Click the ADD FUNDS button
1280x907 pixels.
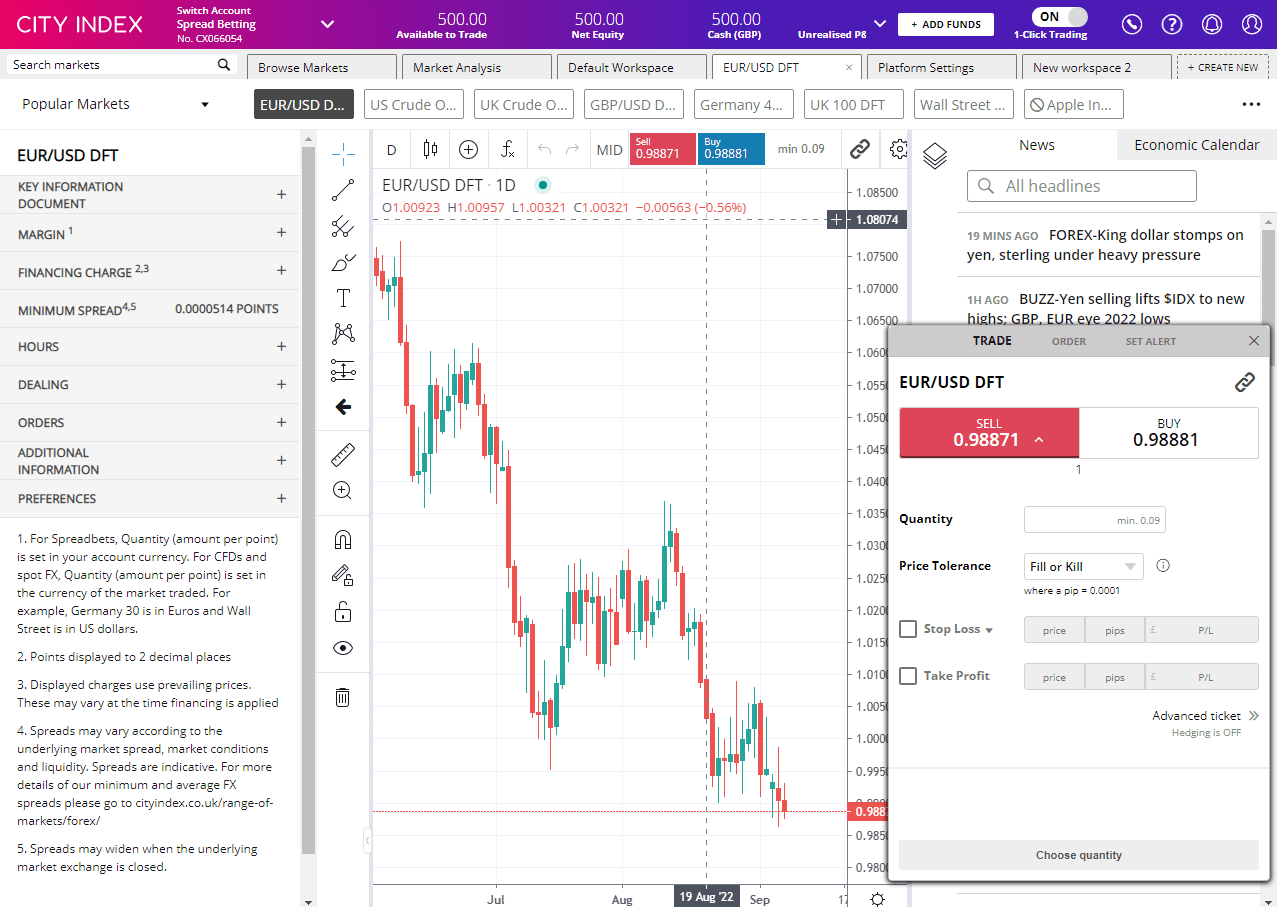pos(945,23)
